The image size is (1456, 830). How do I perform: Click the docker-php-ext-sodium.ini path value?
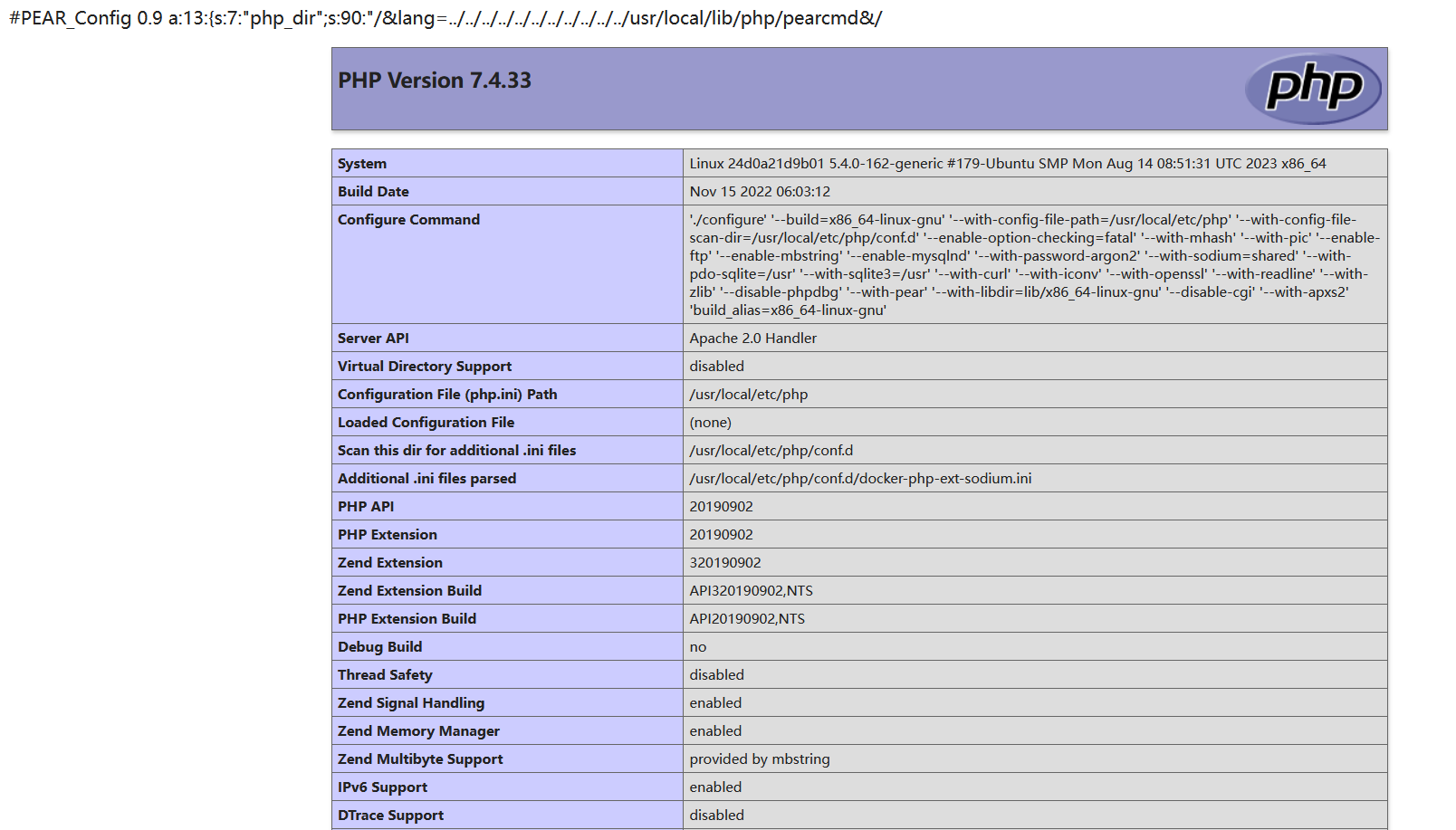[860, 479]
